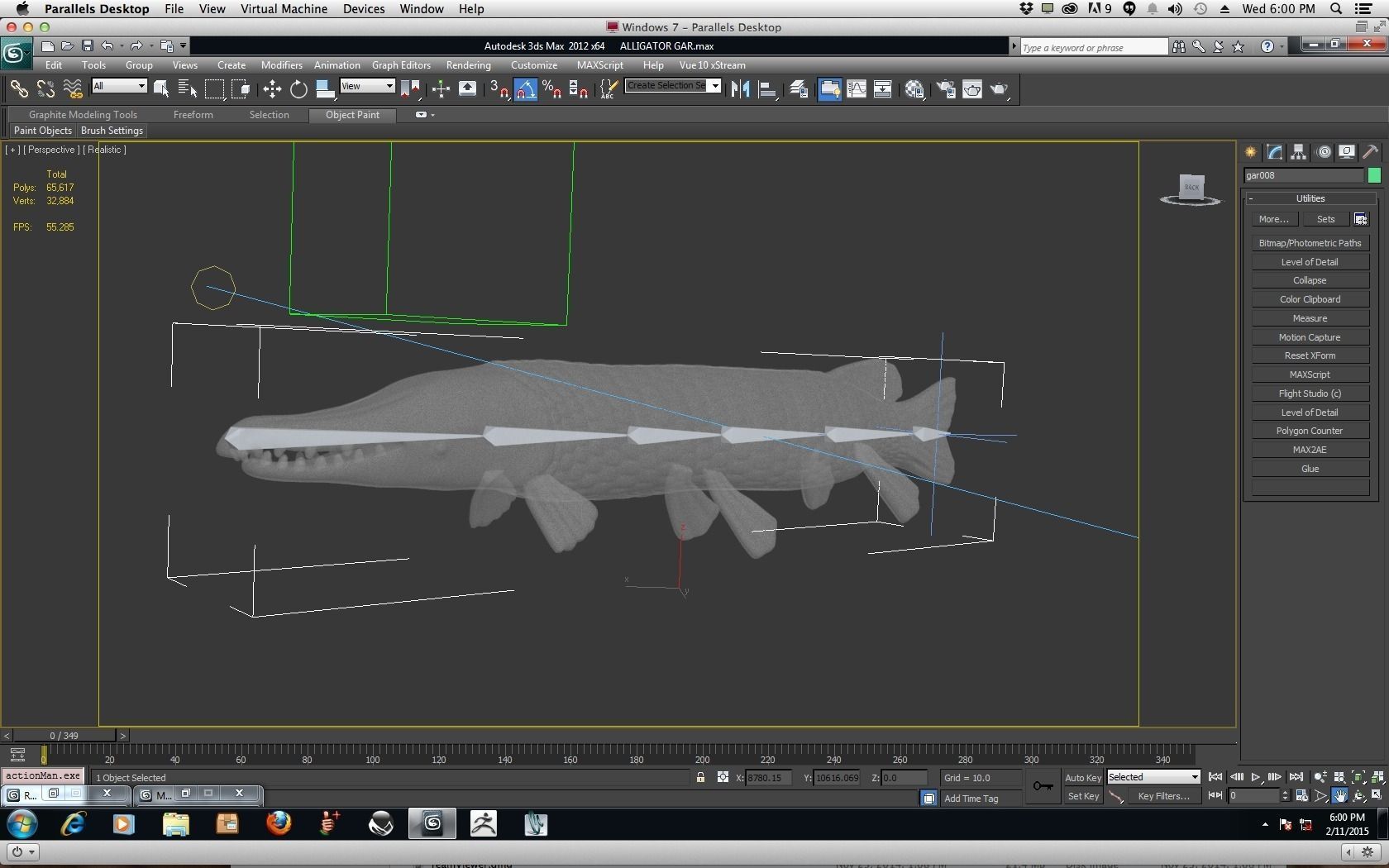Toggle Percent Snap
1389x868 pixels.
click(x=551, y=88)
